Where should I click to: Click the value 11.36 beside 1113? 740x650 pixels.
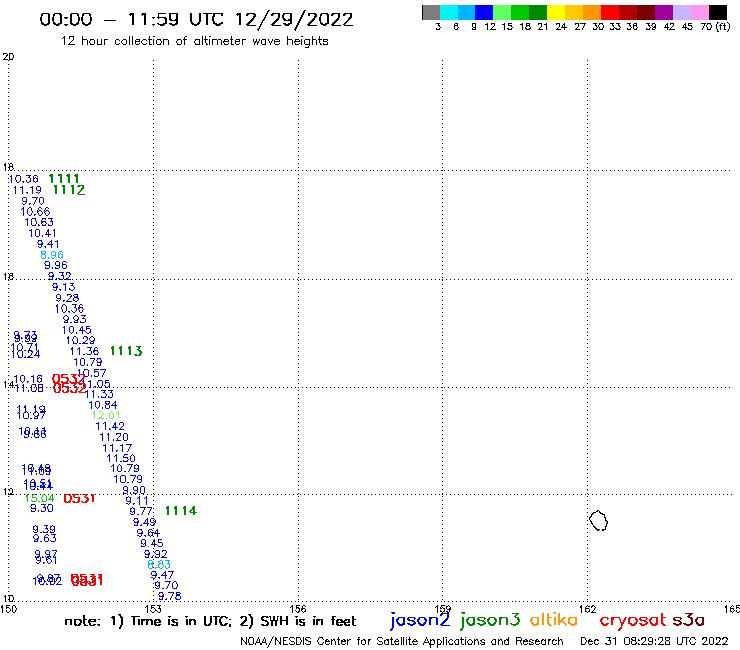(x=84, y=351)
